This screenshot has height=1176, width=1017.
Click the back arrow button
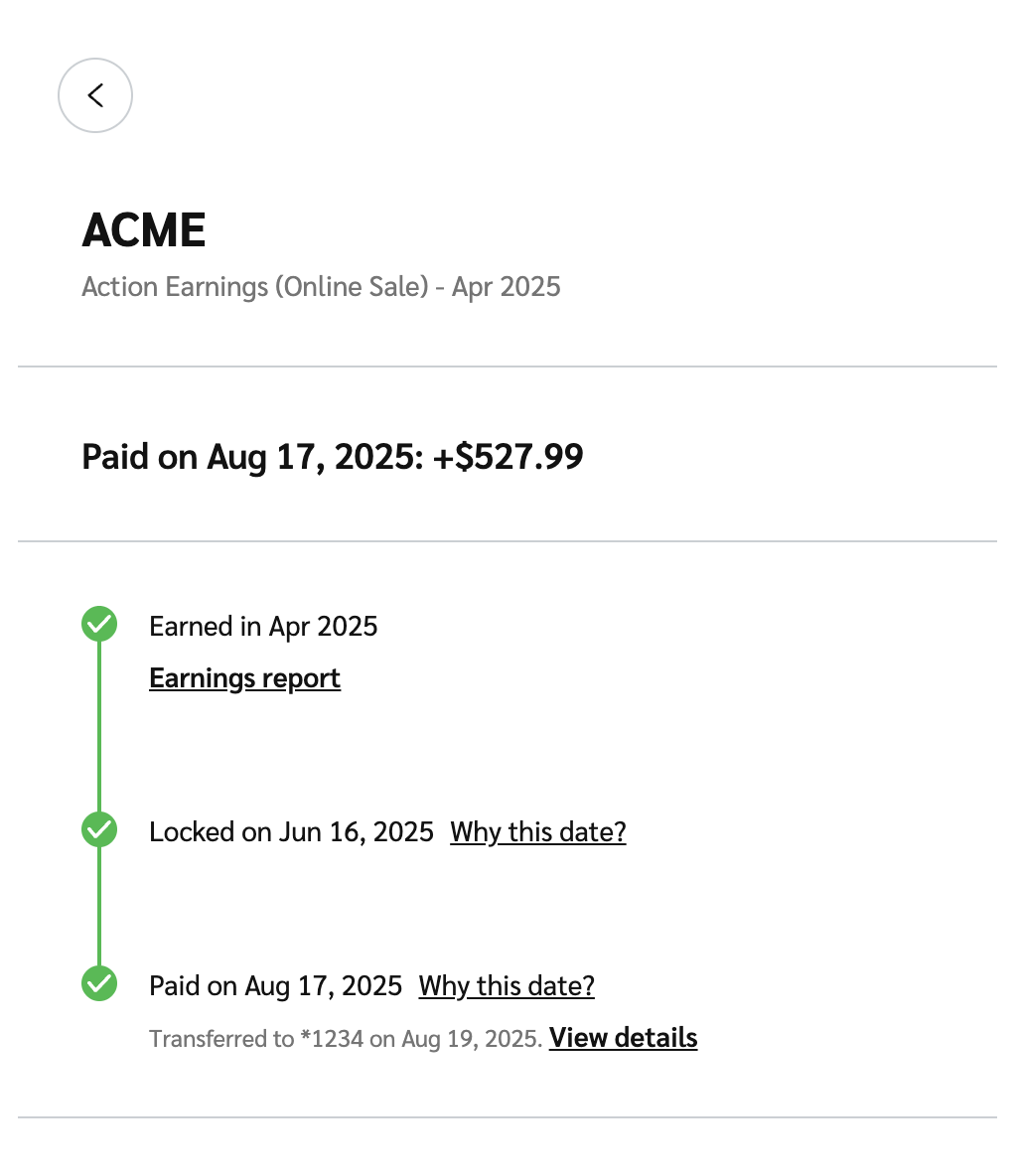pos(95,95)
